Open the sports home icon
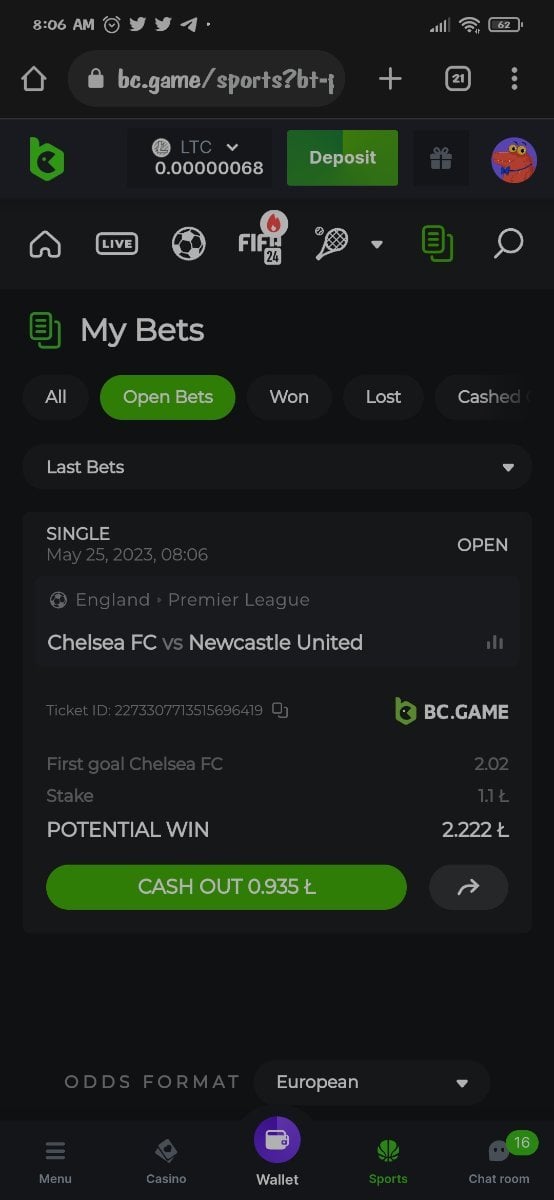Screen dimensions: 554x1200 point(45,243)
